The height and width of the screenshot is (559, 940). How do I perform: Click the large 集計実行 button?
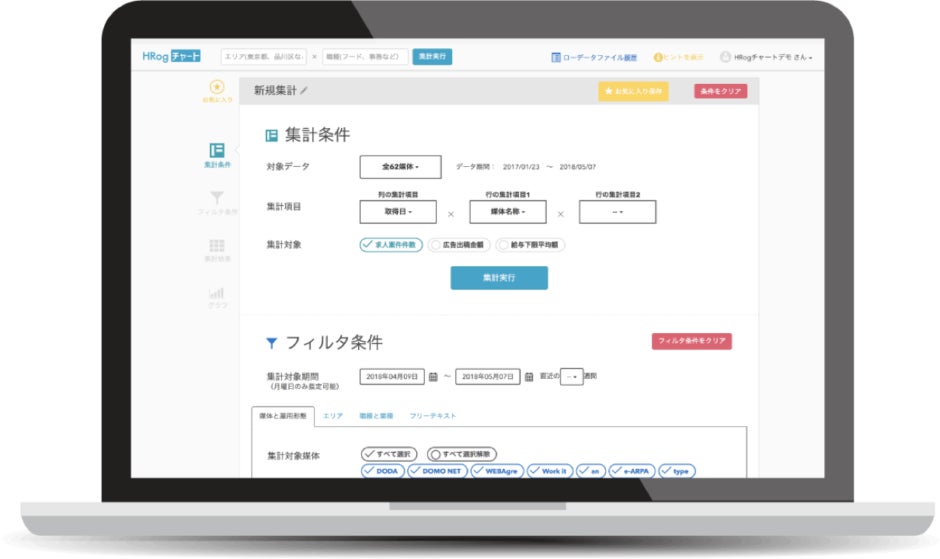click(499, 278)
